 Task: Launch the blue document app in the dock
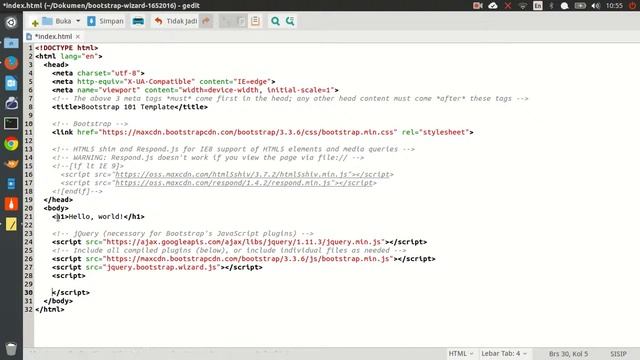click(x=11, y=83)
